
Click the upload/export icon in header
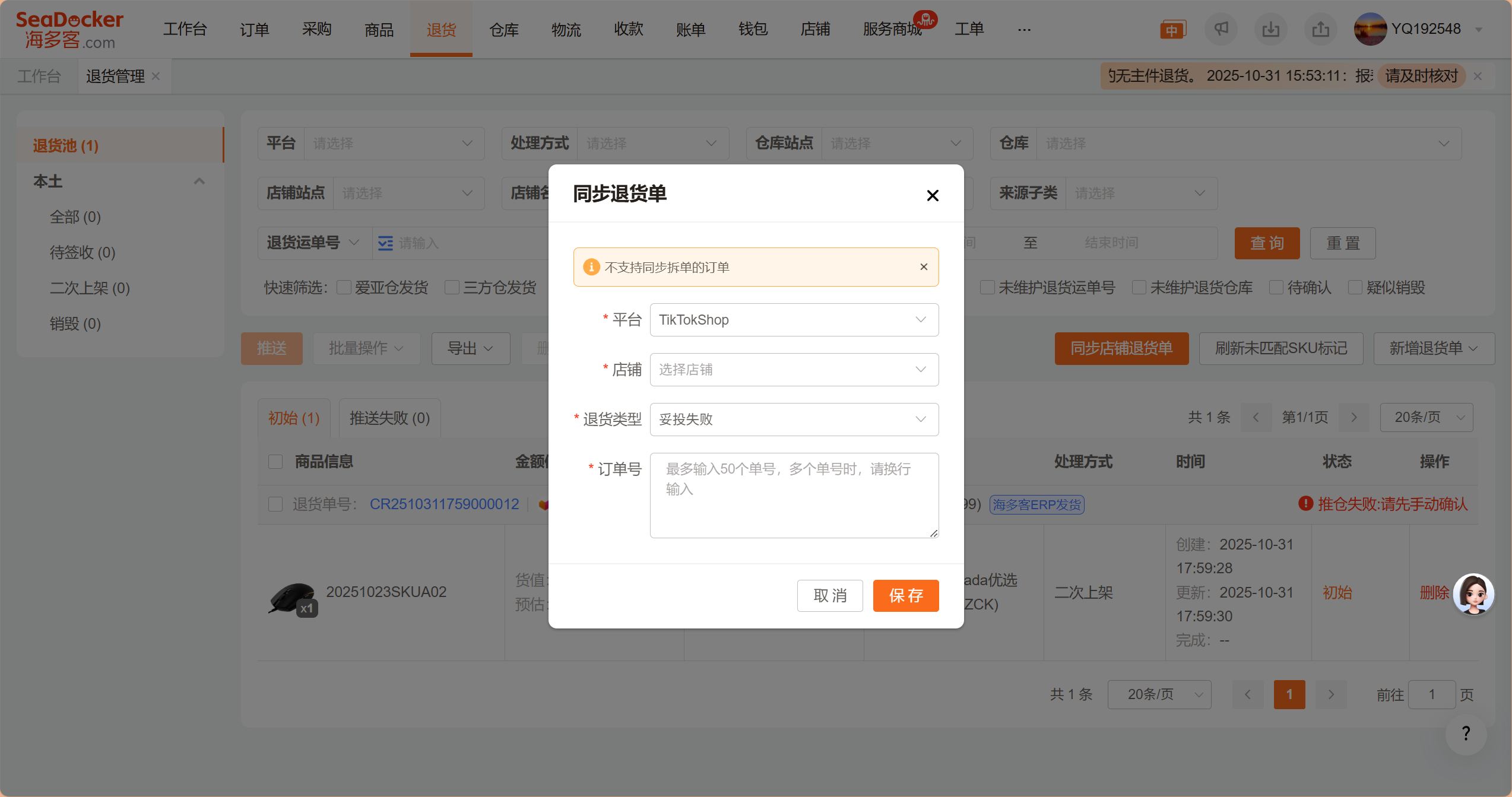click(x=1320, y=29)
